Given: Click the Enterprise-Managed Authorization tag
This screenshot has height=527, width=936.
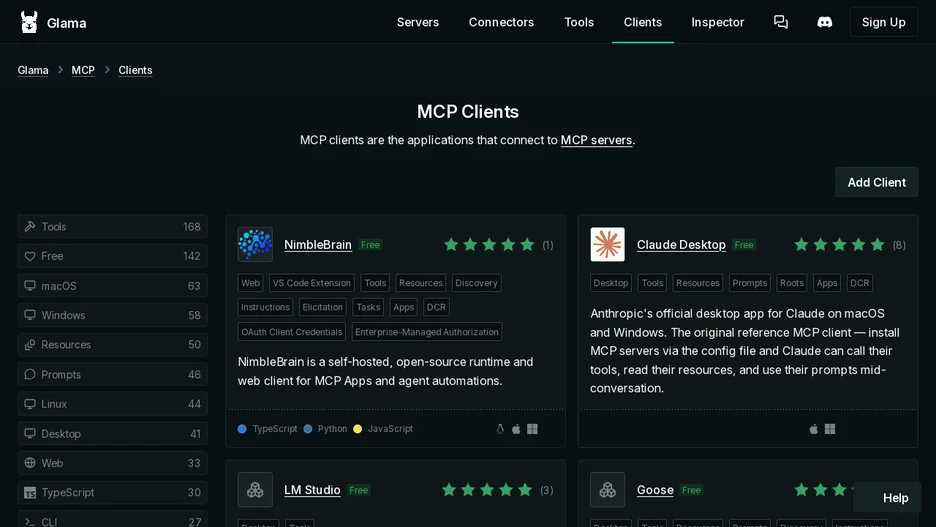Looking at the screenshot, I should (x=427, y=332).
